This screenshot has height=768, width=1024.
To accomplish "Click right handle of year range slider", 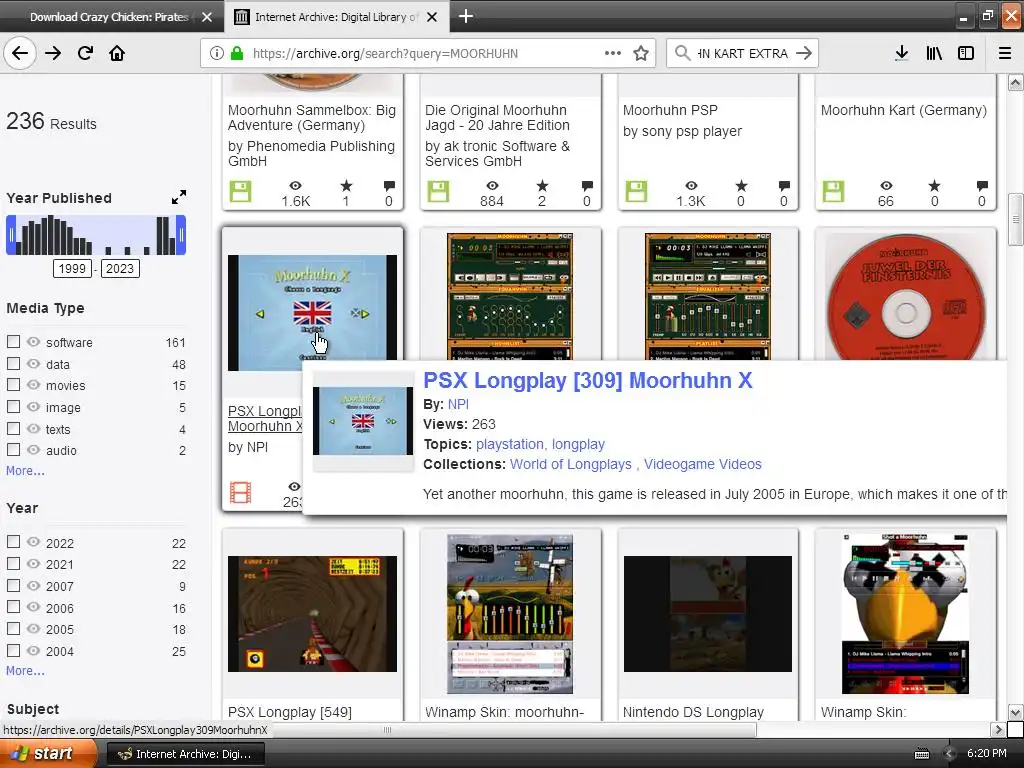I will point(181,235).
